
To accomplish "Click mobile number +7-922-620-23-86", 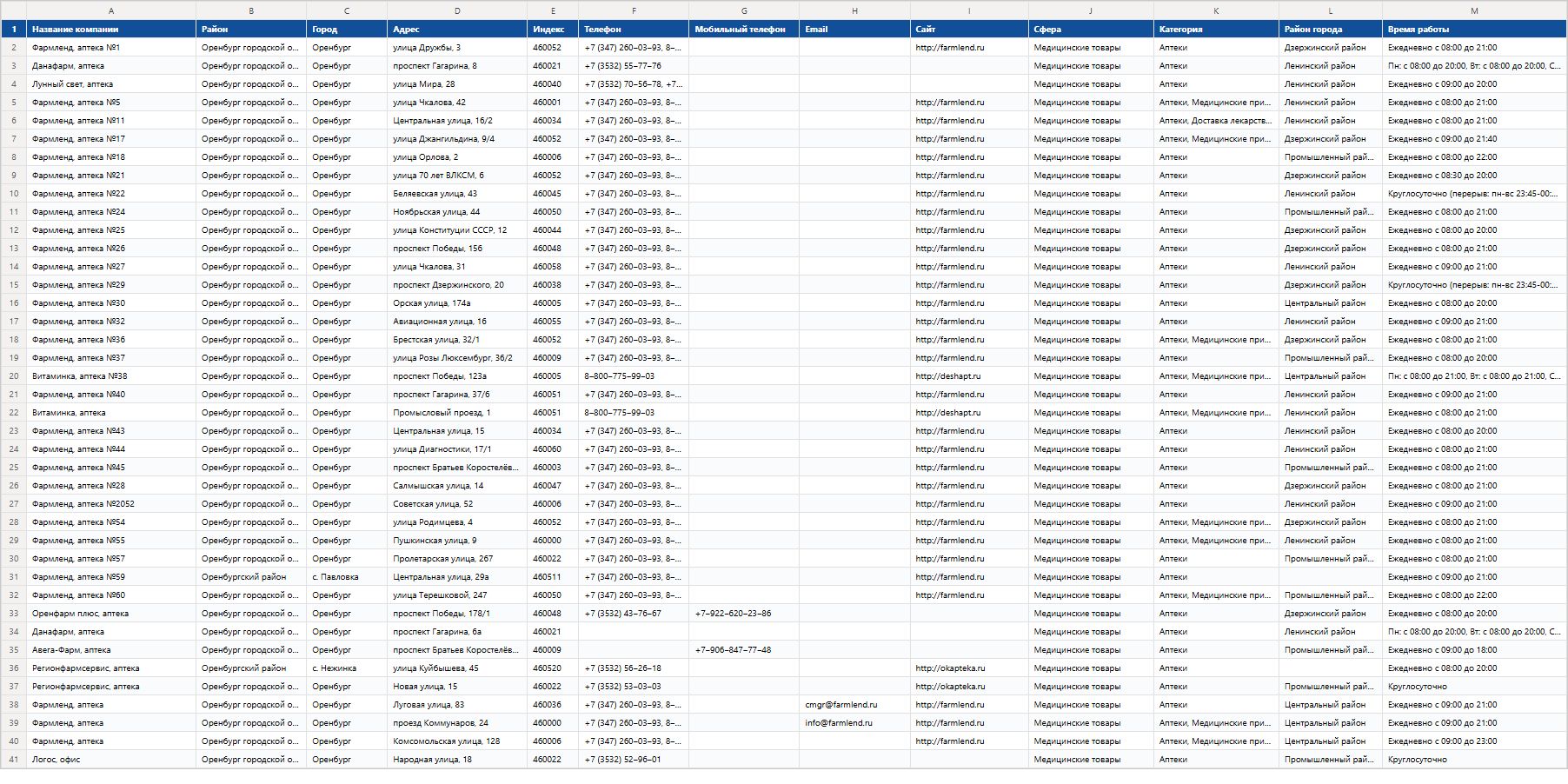I will click(744, 614).
